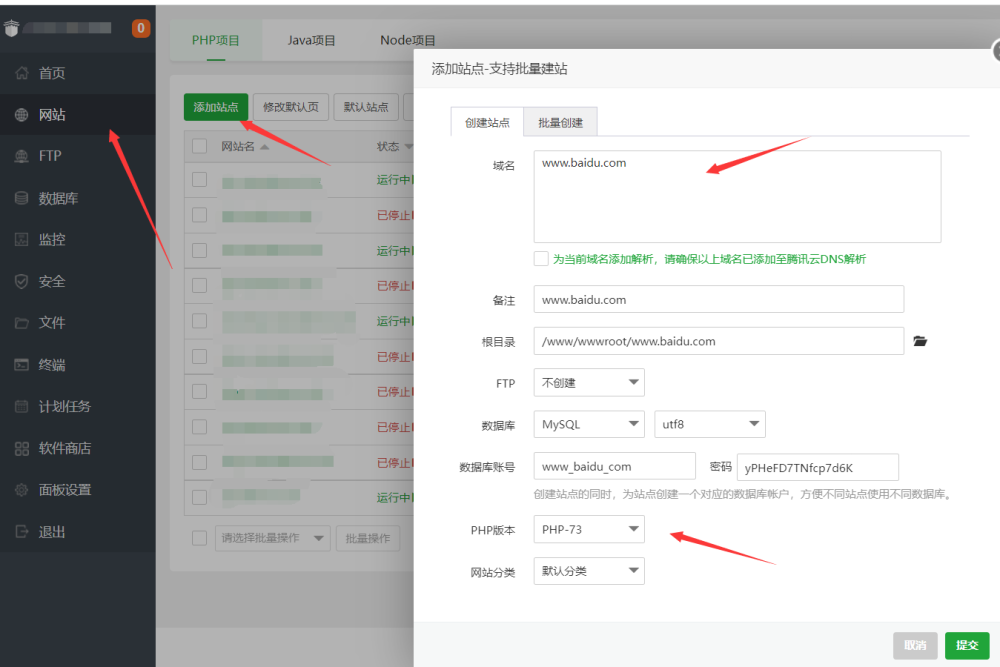The height and width of the screenshot is (667, 1000).
Task: Click the globe icon for 网站
Action: click(22, 115)
